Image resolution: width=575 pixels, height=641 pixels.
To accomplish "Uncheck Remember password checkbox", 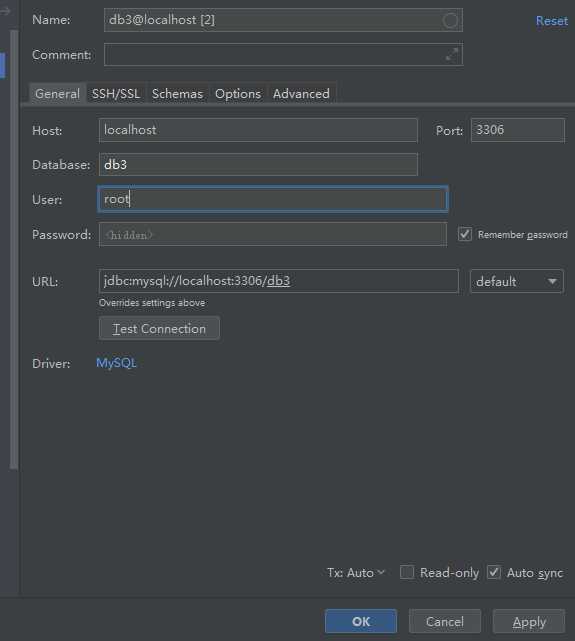I will coord(465,234).
